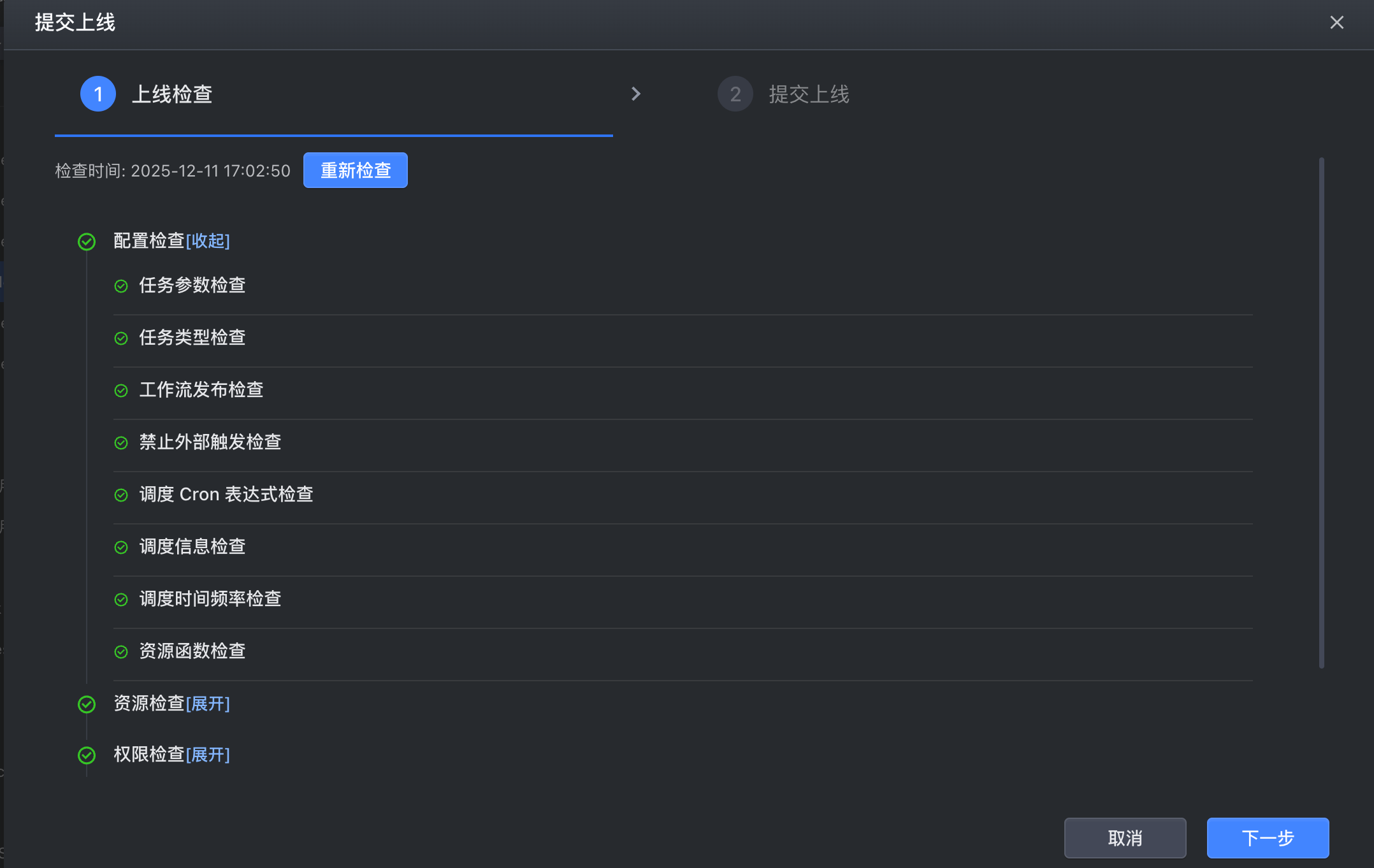Click green check icon beside 权限检查
1374x868 pixels.
(x=87, y=755)
